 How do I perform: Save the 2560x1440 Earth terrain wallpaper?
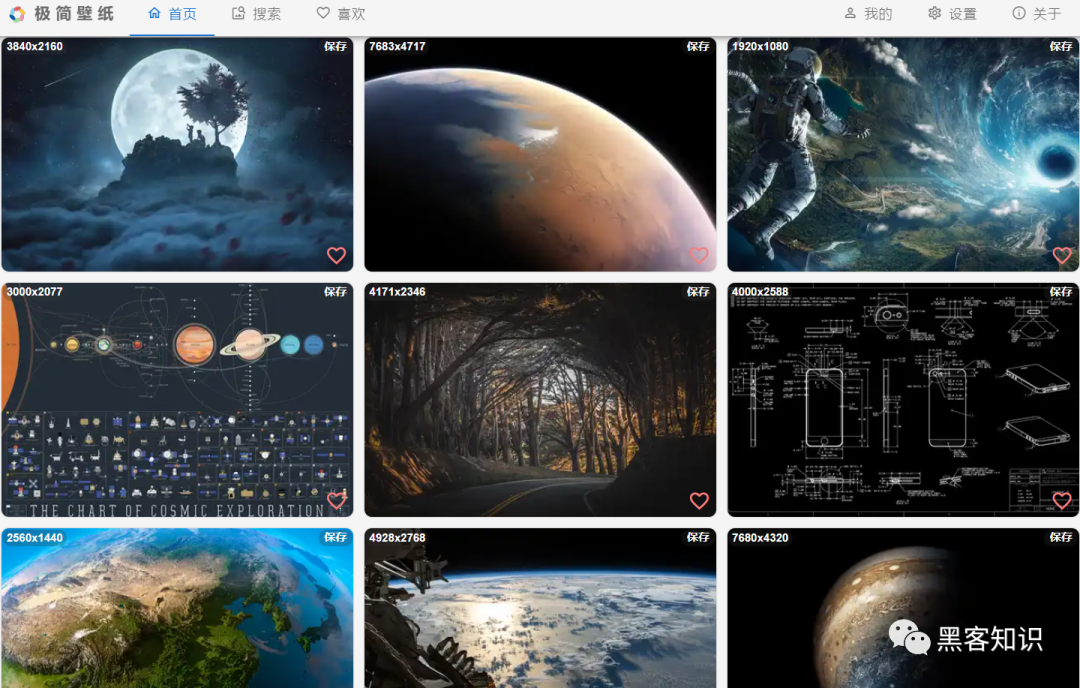click(x=335, y=537)
